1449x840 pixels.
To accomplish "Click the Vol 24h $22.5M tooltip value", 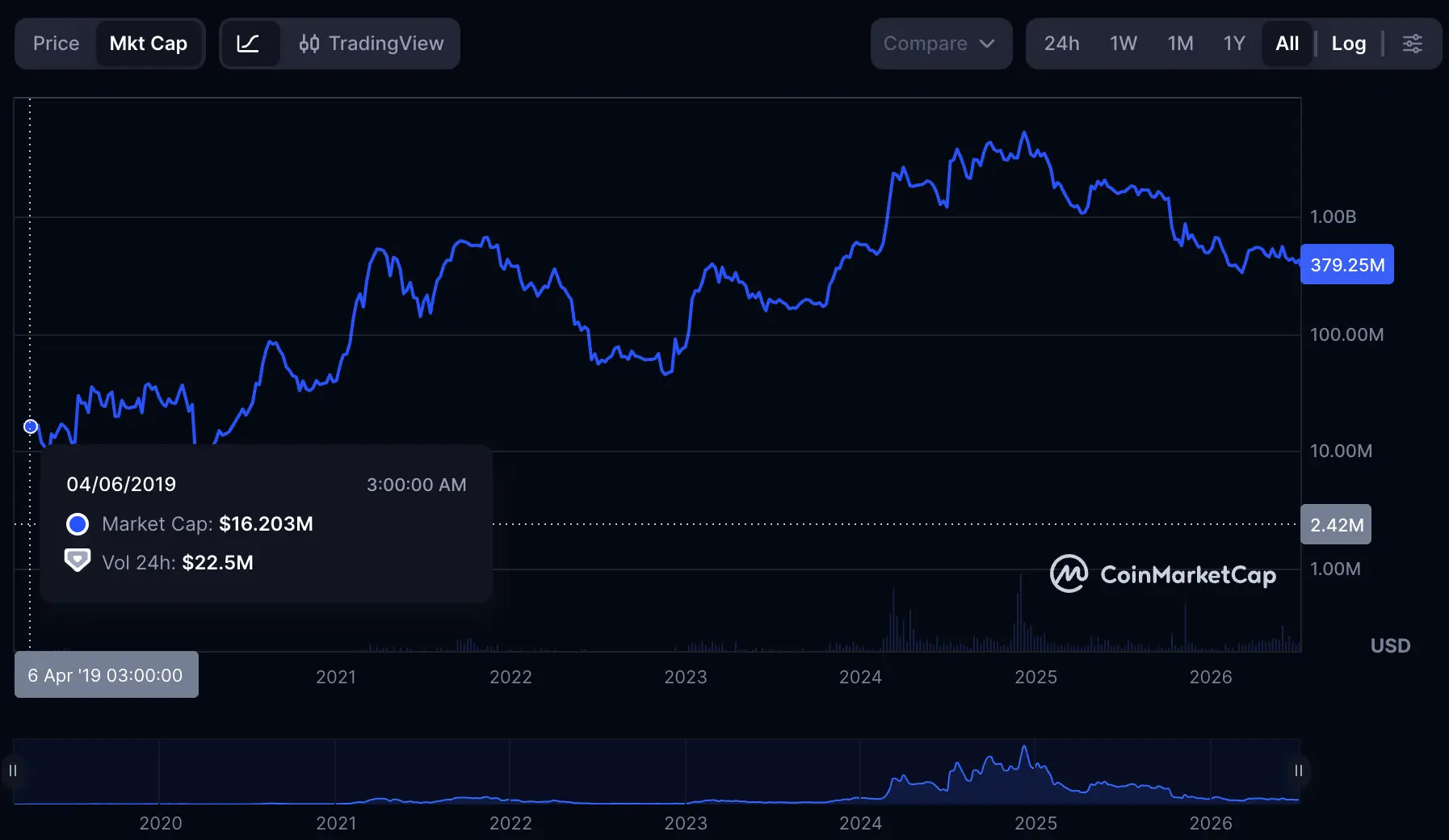I will 217,563.
